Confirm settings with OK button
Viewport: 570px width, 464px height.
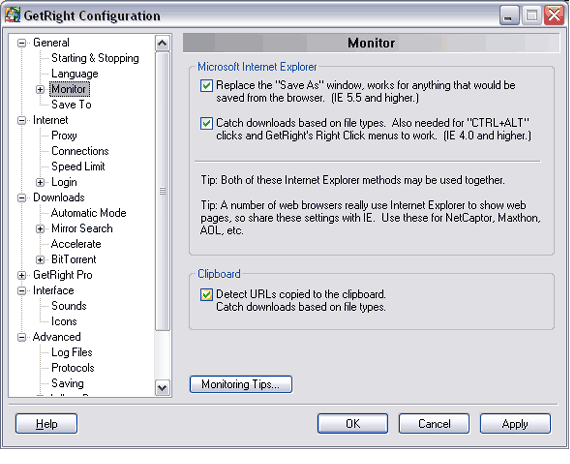tap(353, 424)
